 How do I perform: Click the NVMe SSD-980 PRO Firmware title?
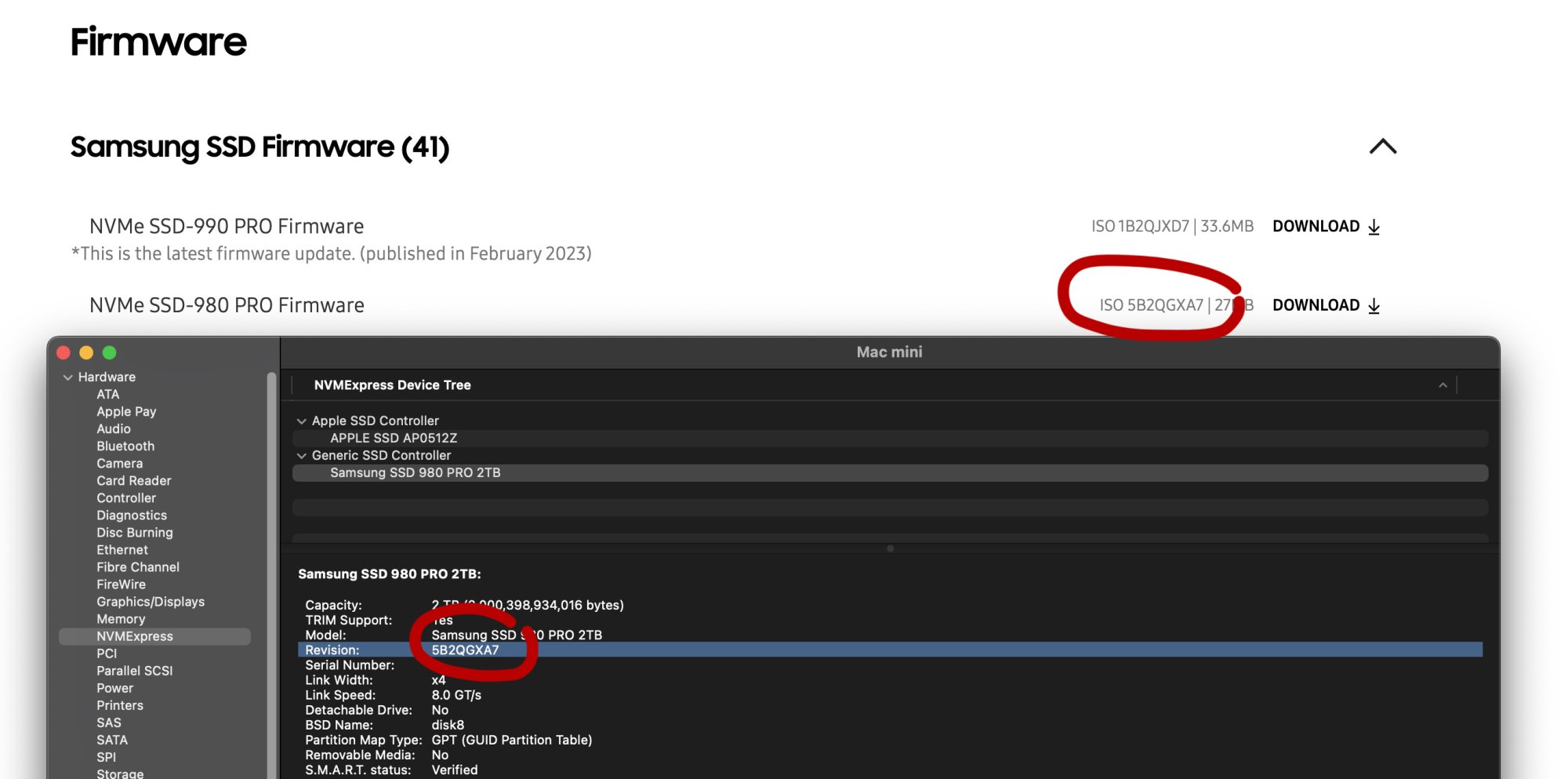pos(227,305)
